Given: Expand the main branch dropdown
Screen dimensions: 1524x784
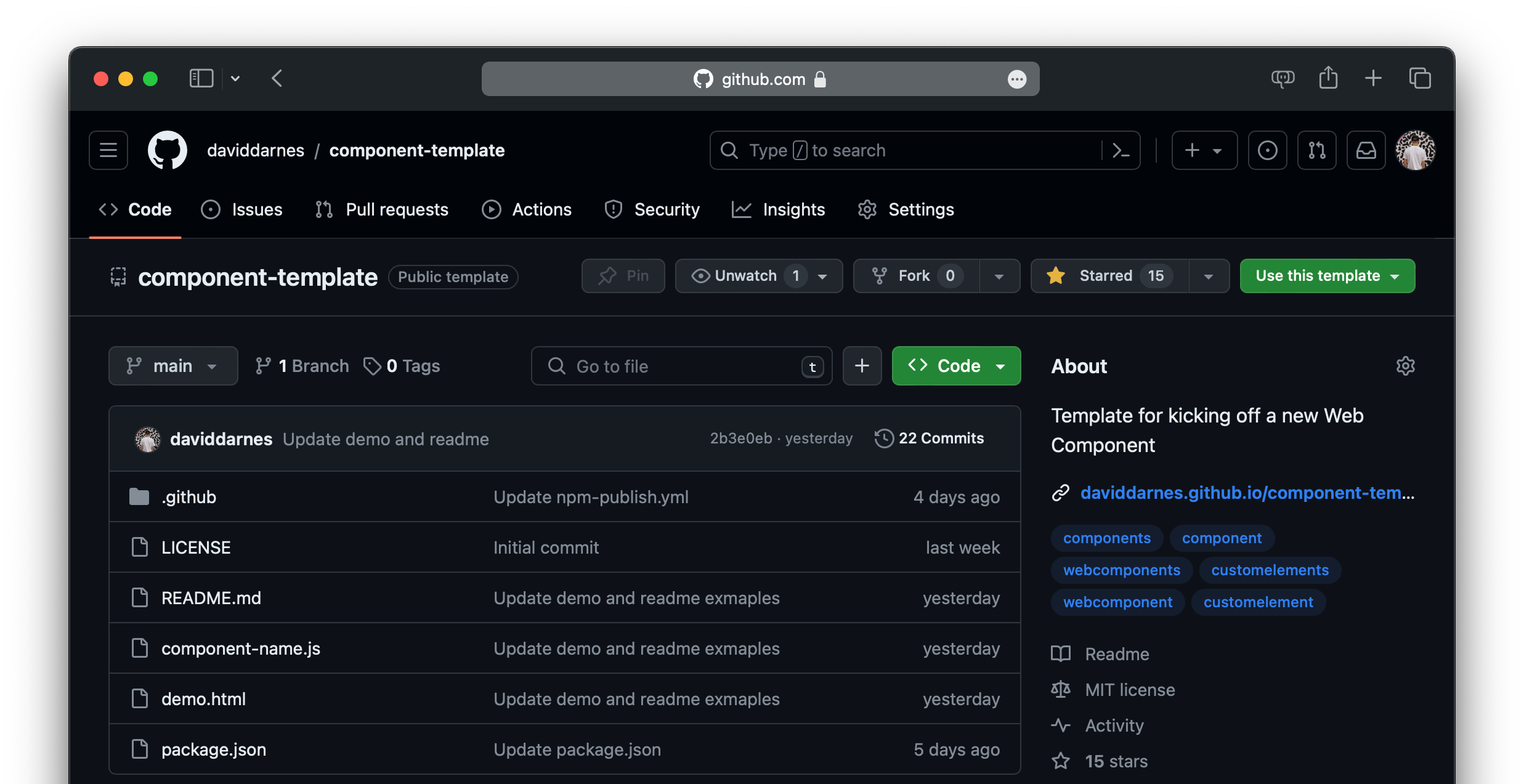Looking at the screenshot, I should point(173,366).
